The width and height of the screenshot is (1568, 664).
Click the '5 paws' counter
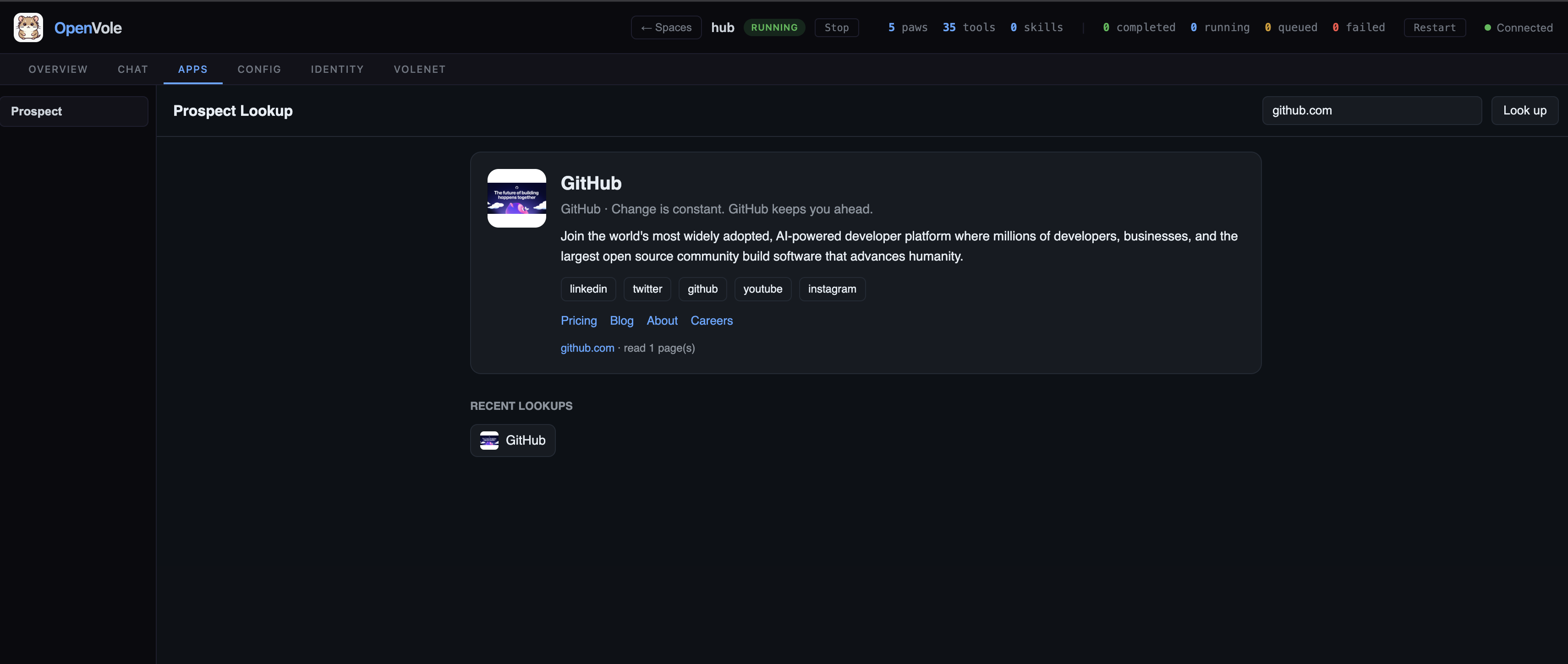[908, 27]
